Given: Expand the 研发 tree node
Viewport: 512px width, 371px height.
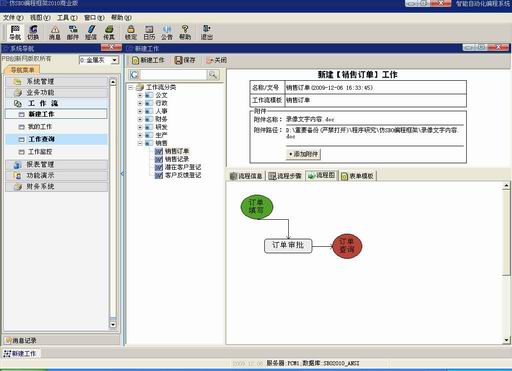Looking at the screenshot, I should tap(140, 127).
